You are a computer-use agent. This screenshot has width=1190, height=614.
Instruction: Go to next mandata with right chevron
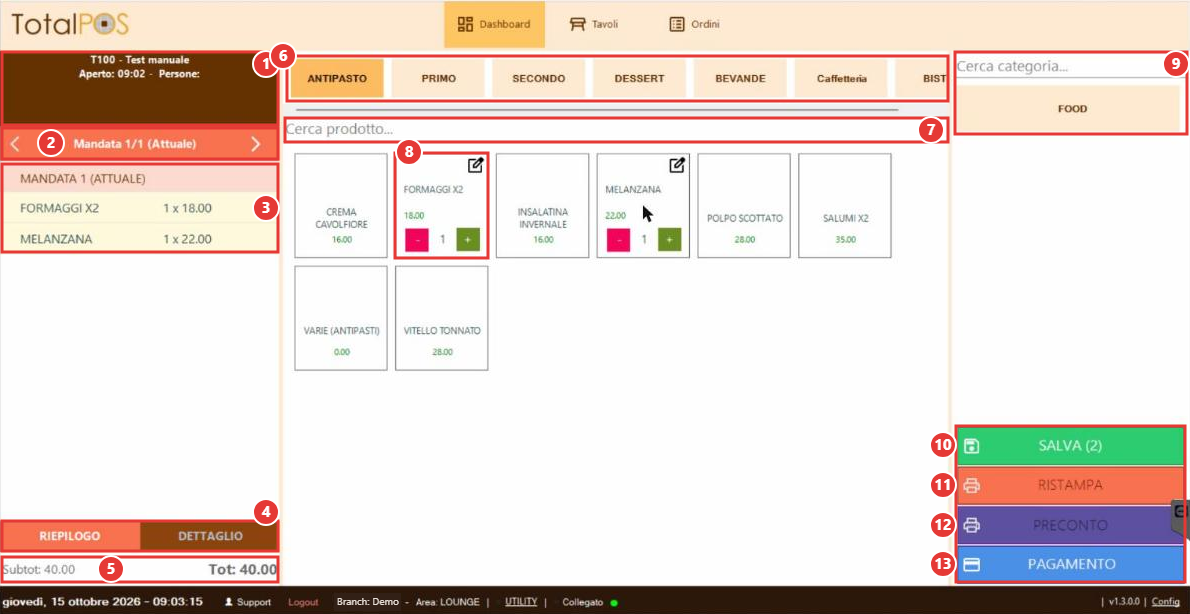[256, 143]
